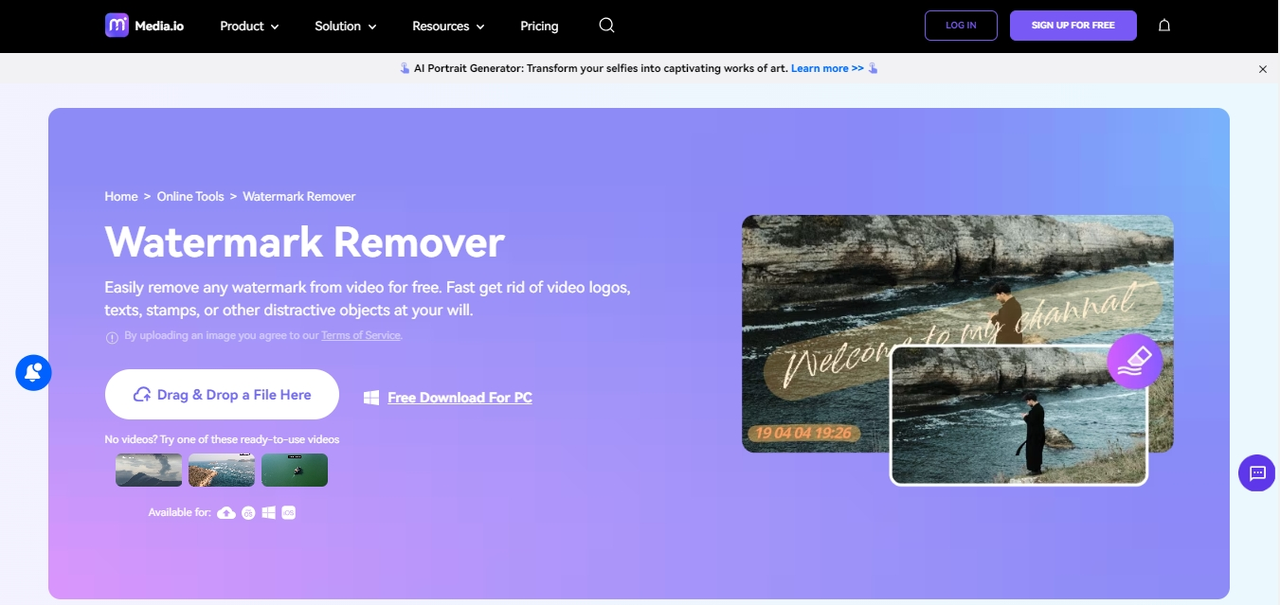
Task: Select the green water boat sample video
Action: (x=295, y=470)
